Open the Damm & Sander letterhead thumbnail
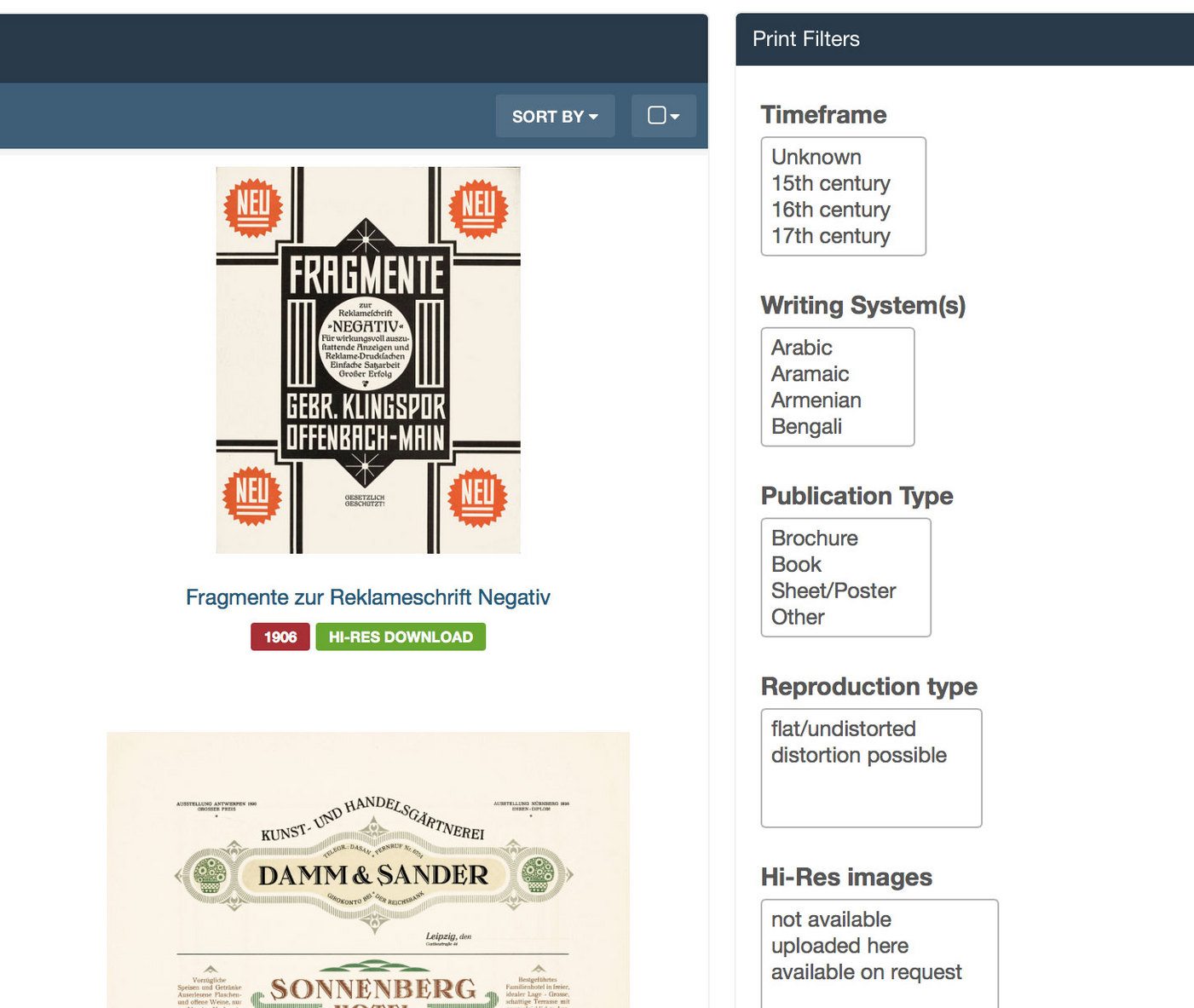Viewport: 1194px width, 1008px height. 368,870
